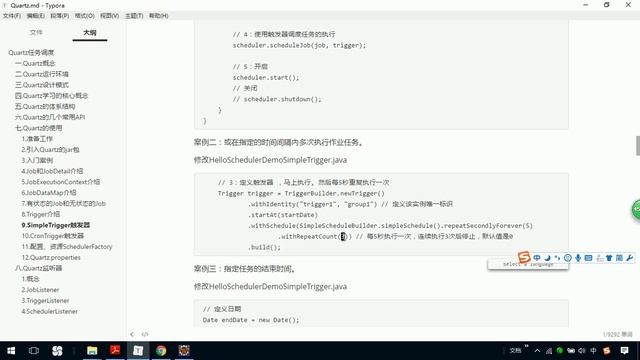Toggle source code mode icon
This screenshot has width=640, height=360.
tap(145, 334)
